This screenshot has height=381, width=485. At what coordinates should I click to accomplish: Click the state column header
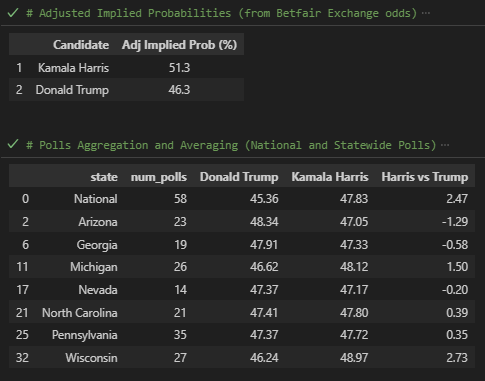point(104,177)
